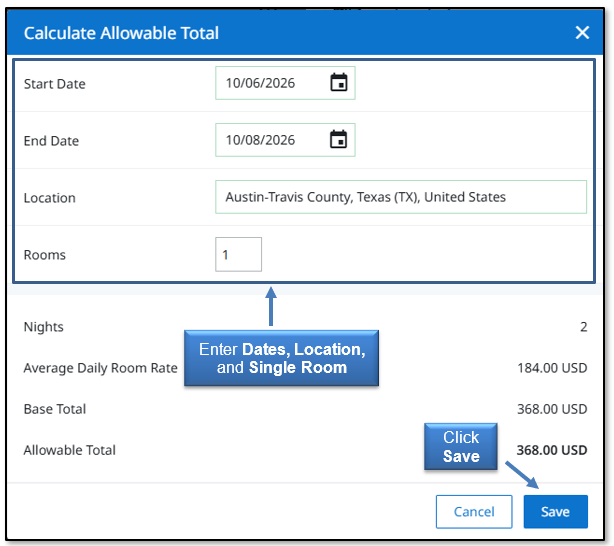Screen dimensions: 614x546
Task: Click the Allowable Total label
Action: (70, 450)
